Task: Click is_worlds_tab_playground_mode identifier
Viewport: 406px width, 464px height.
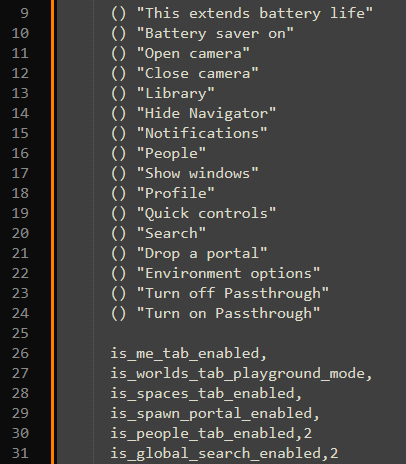Action: point(238,374)
